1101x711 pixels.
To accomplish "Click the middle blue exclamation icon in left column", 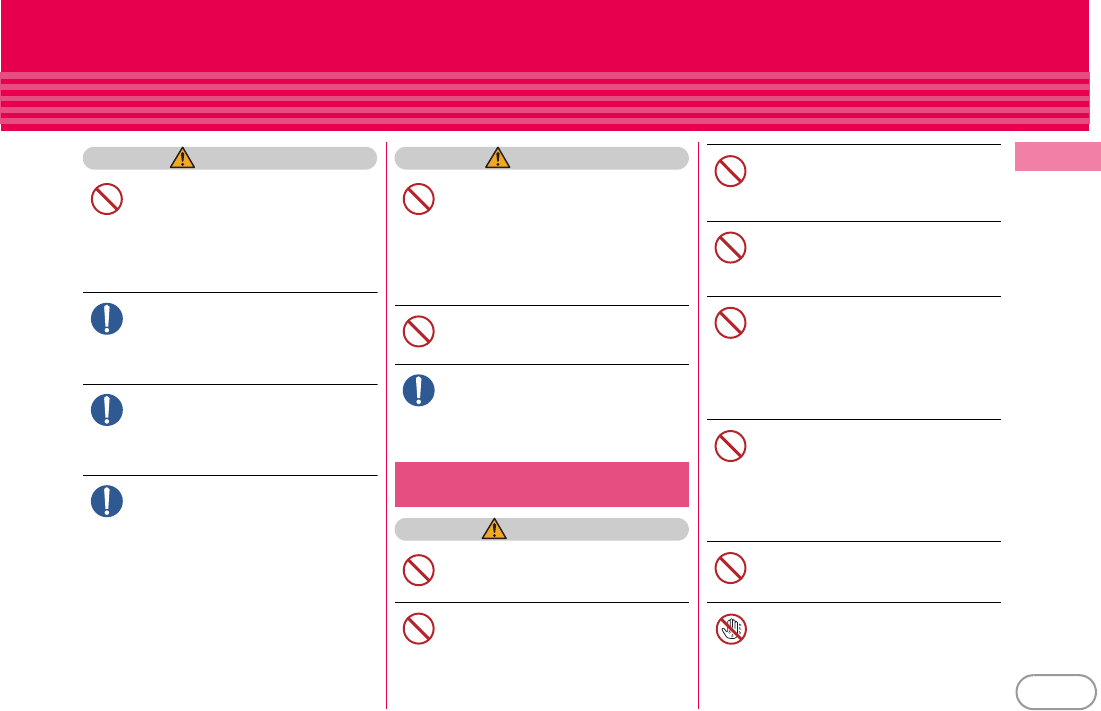I will 107,410.
